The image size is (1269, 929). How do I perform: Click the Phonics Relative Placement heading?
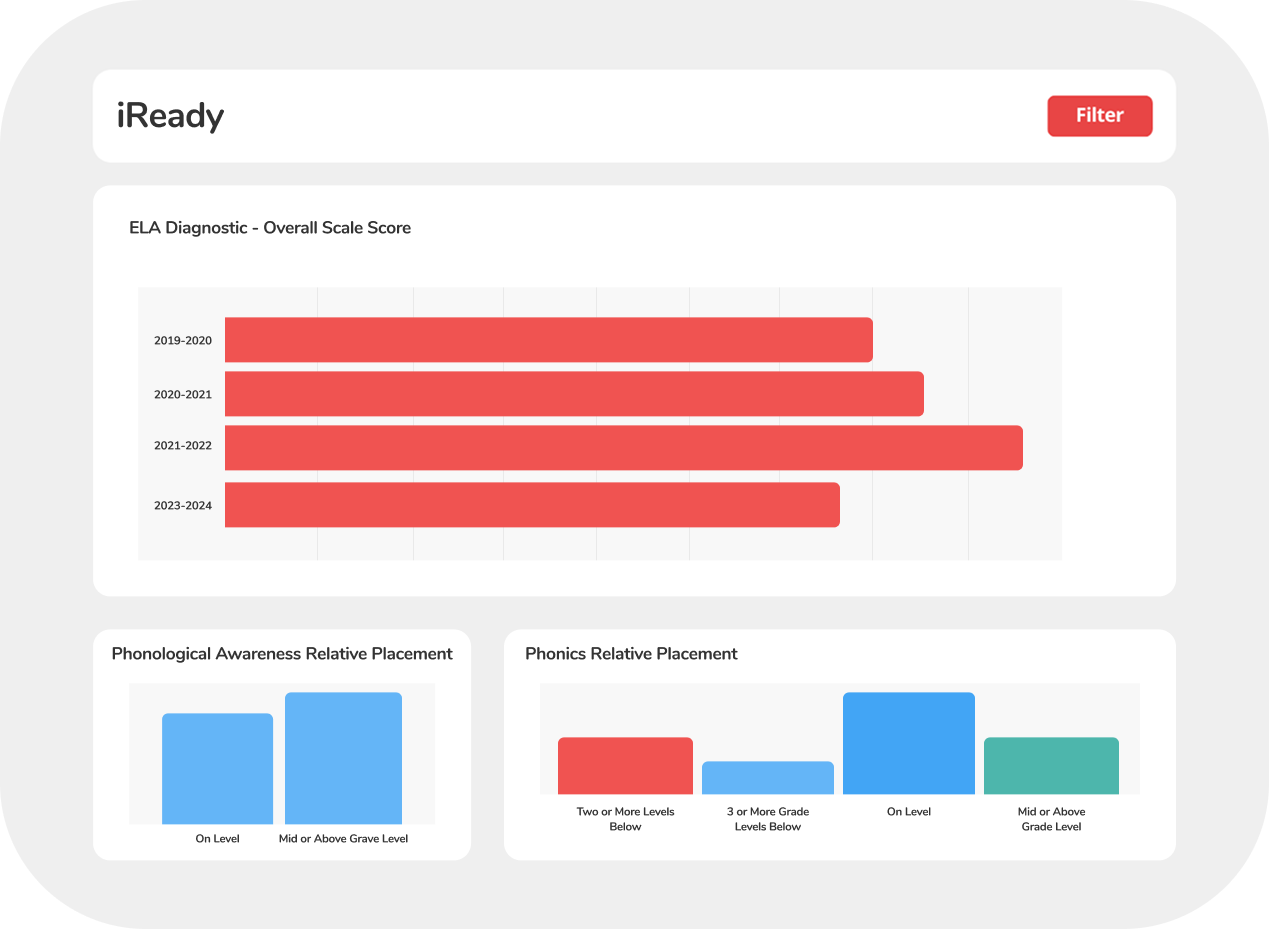(631, 654)
